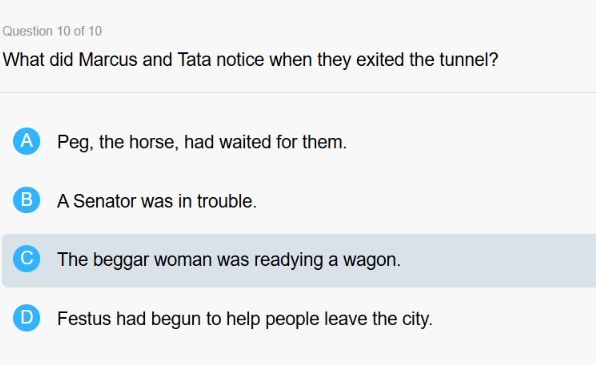Click the word 'wagon.' in option C
The width and height of the screenshot is (596, 365).
click(372, 260)
